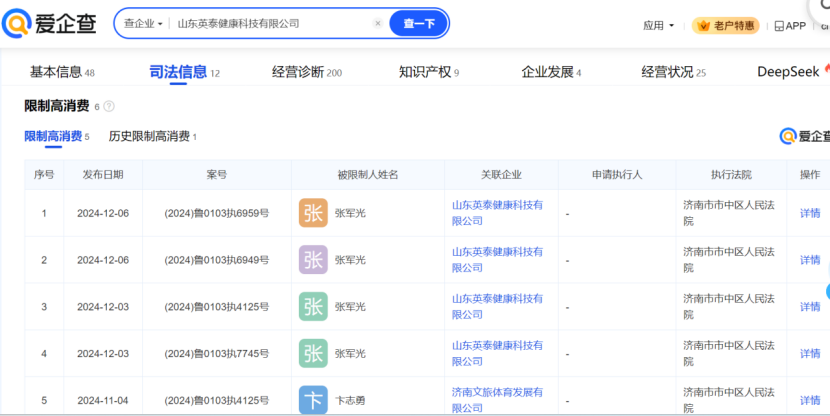Select the 限制高消费 5 sub-tab
The image size is (830, 416).
tap(57, 137)
